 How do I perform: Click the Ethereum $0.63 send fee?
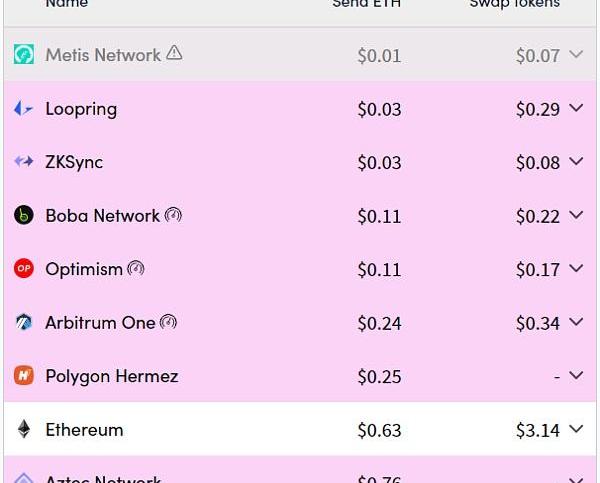click(x=379, y=430)
